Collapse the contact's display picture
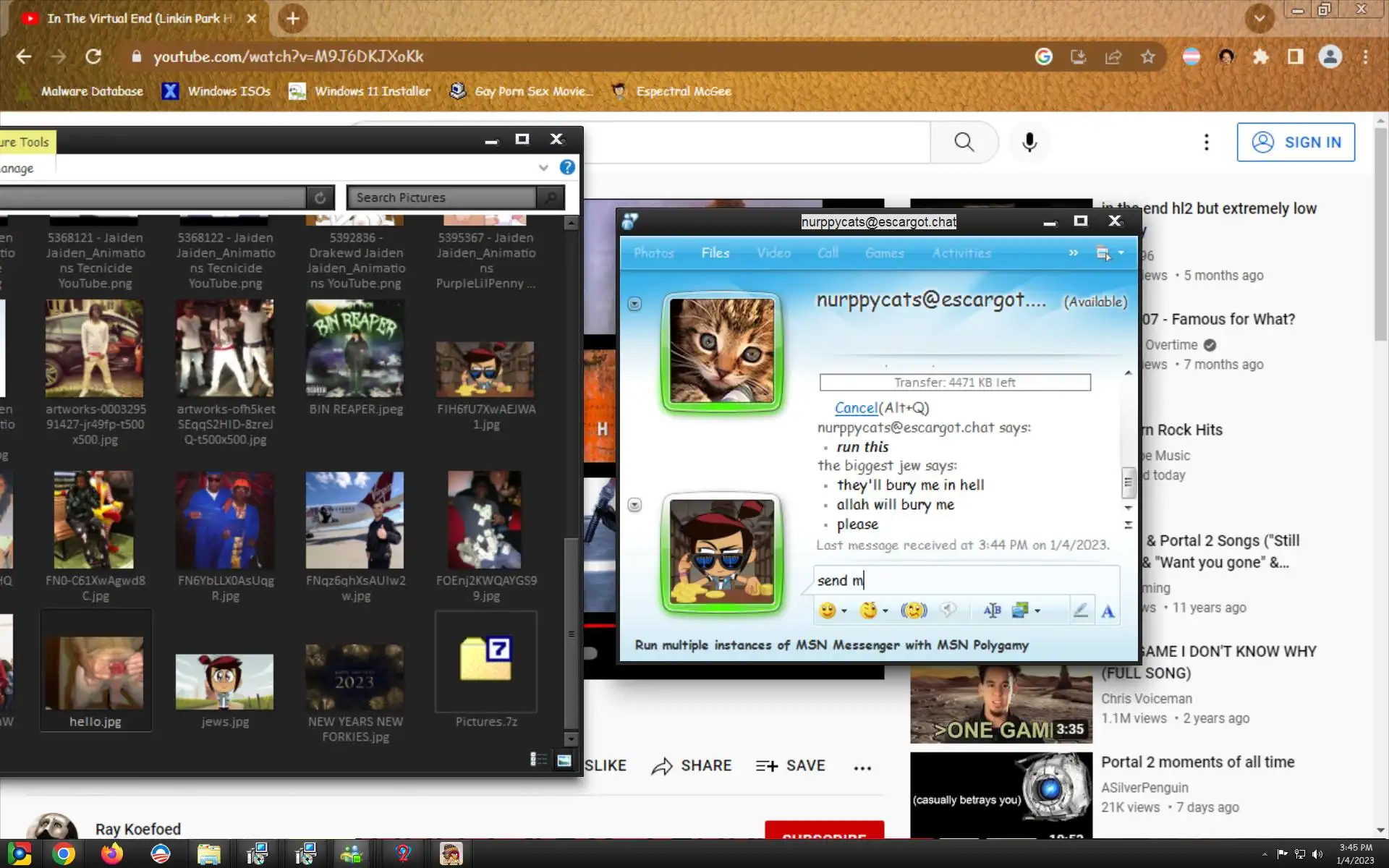 [x=634, y=304]
